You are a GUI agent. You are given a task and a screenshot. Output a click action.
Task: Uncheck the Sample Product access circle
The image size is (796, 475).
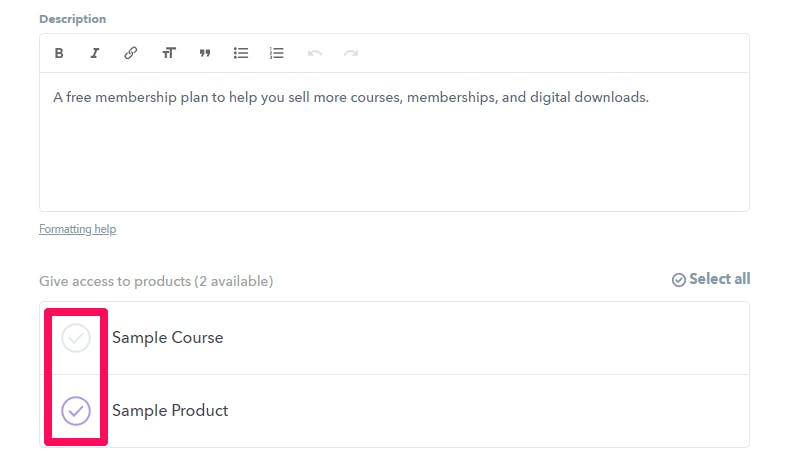[76, 411]
